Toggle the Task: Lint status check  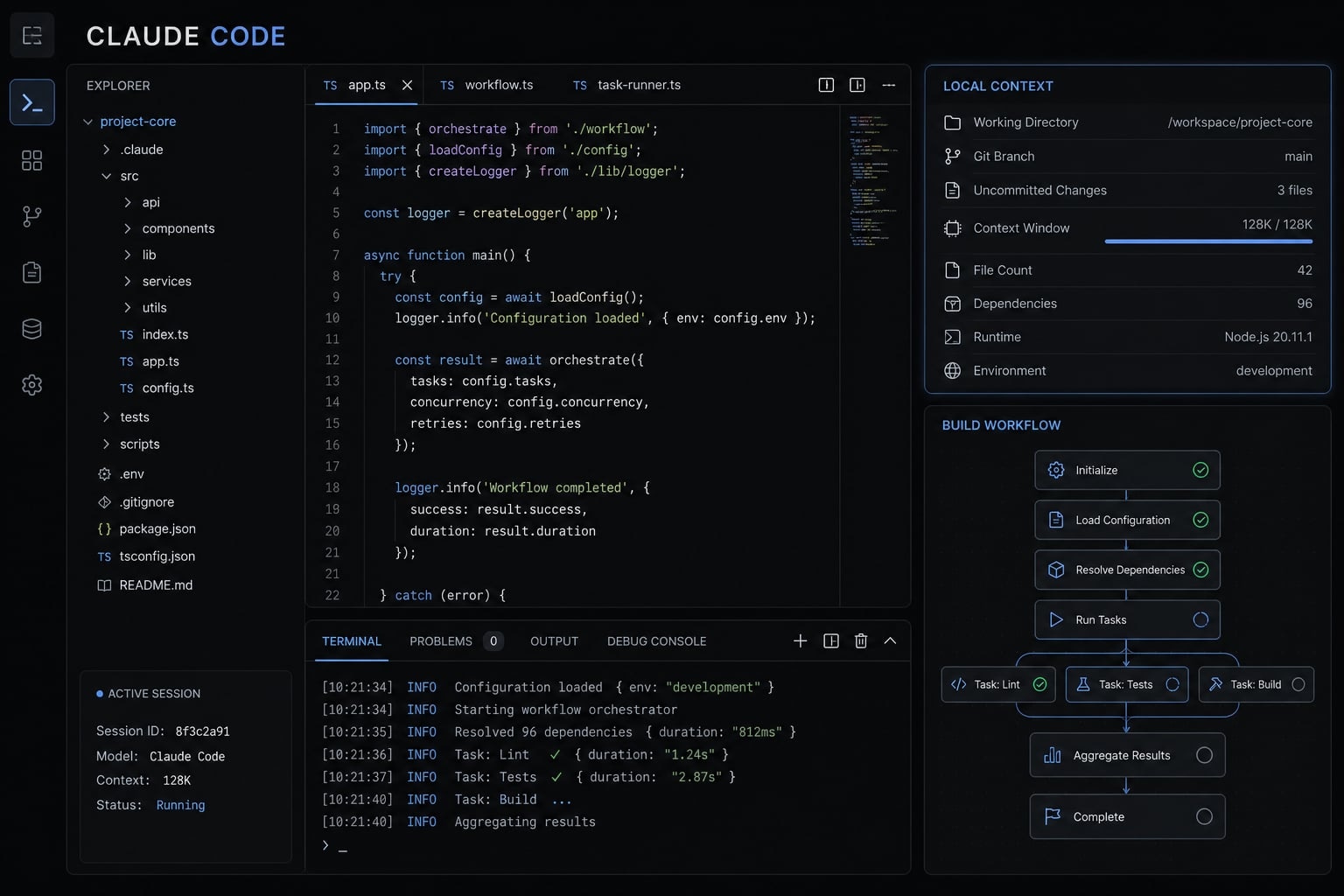pyautogui.click(x=1039, y=684)
